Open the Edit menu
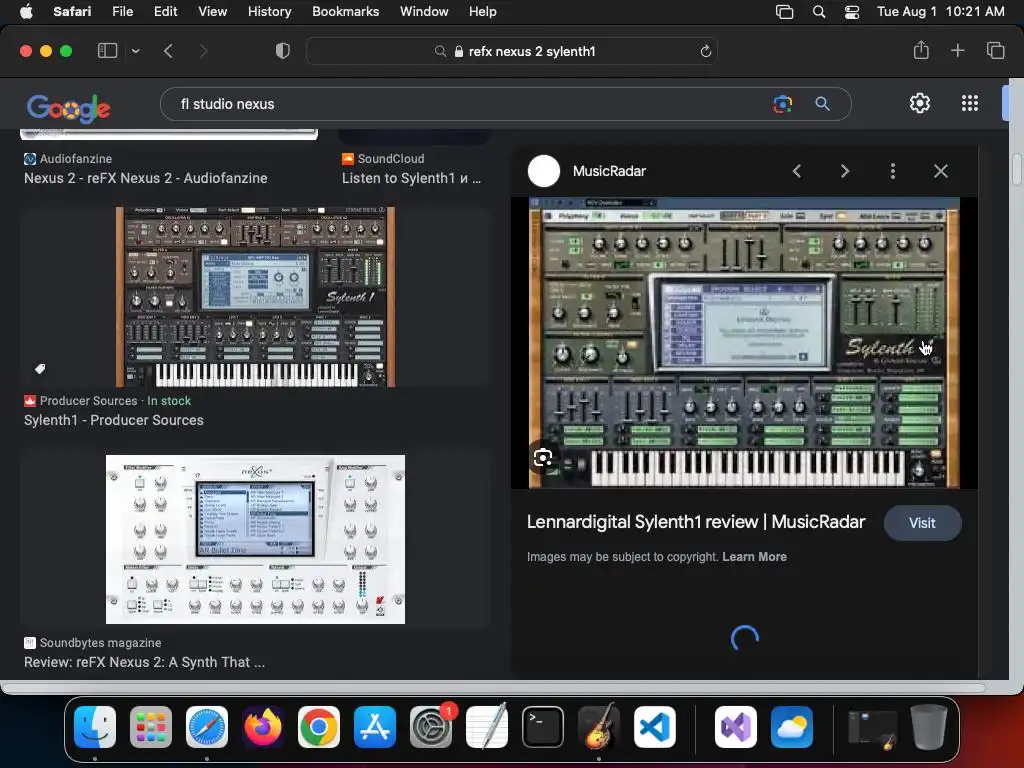 tap(165, 11)
